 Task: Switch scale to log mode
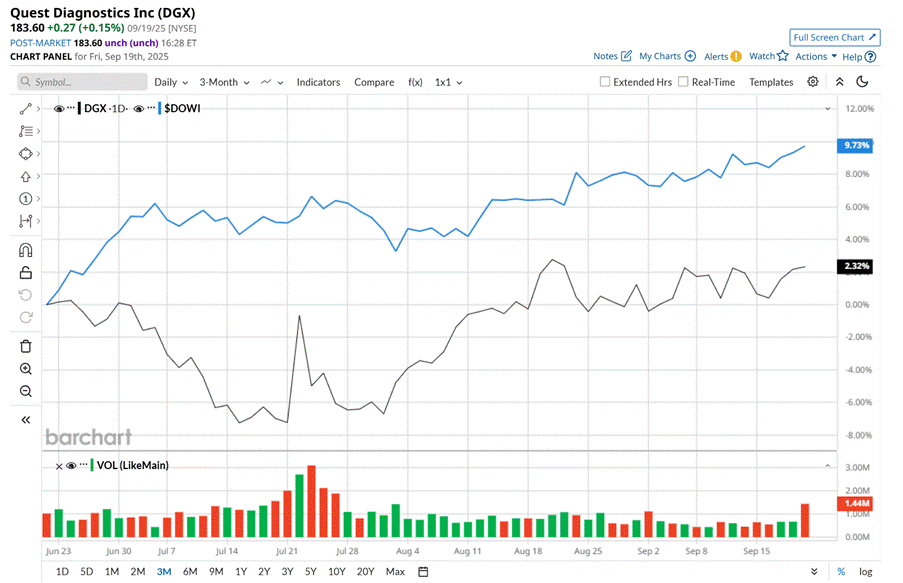point(866,571)
